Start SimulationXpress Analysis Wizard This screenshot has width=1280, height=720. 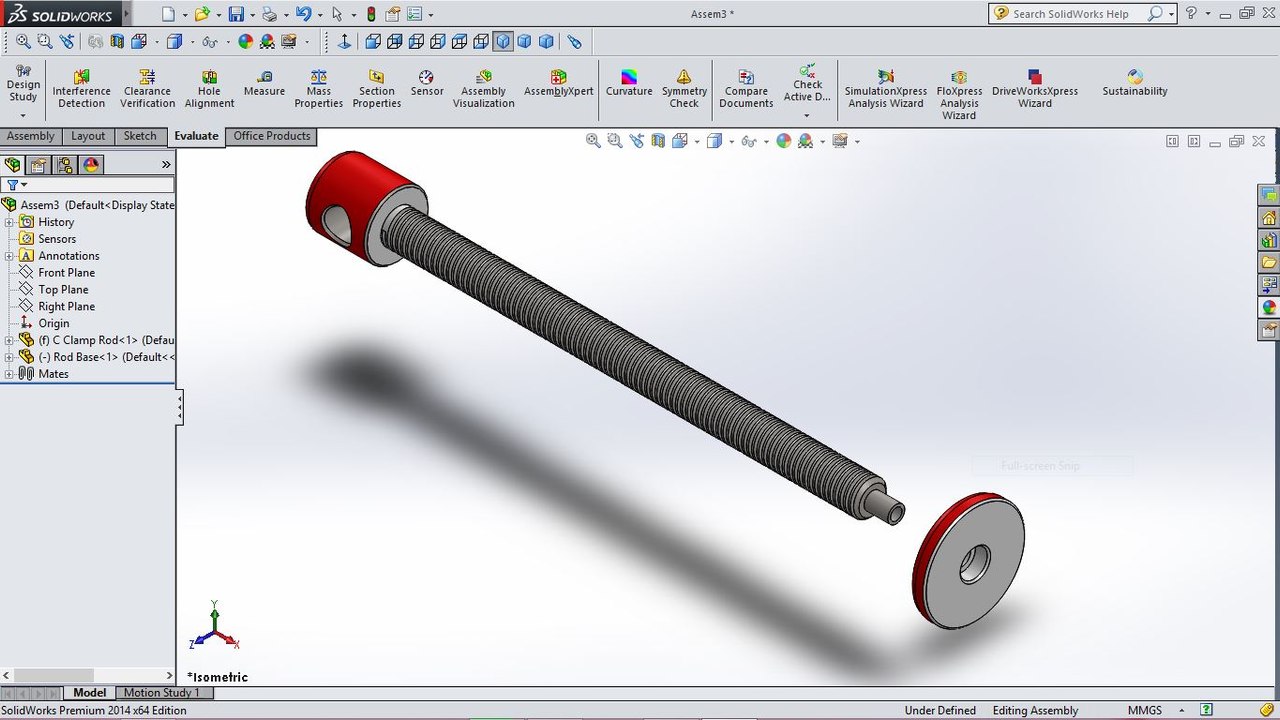coord(885,89)
